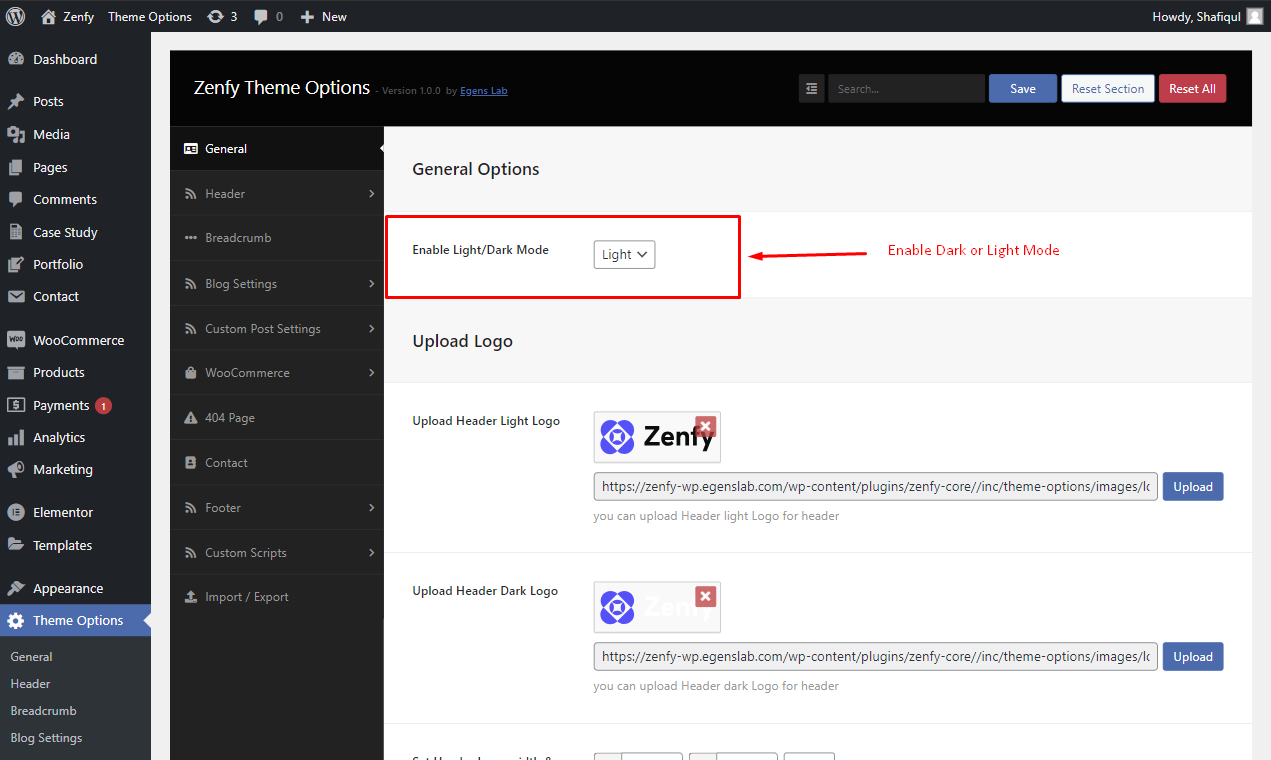Open the comments bubble icon in admin bar
1271x760 pixels.
click(x=261, y=16)
